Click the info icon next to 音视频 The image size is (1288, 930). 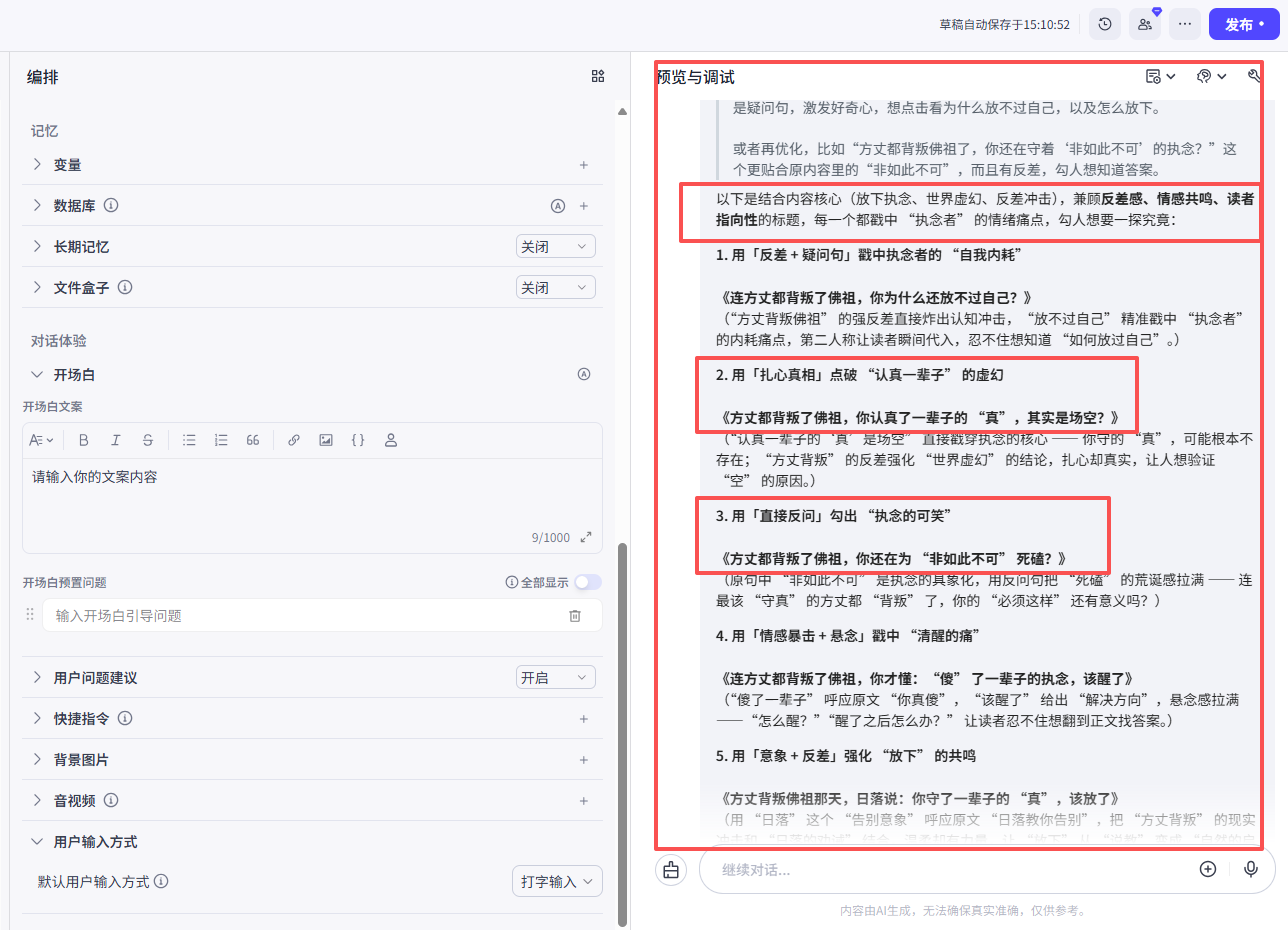coord(112,801)
